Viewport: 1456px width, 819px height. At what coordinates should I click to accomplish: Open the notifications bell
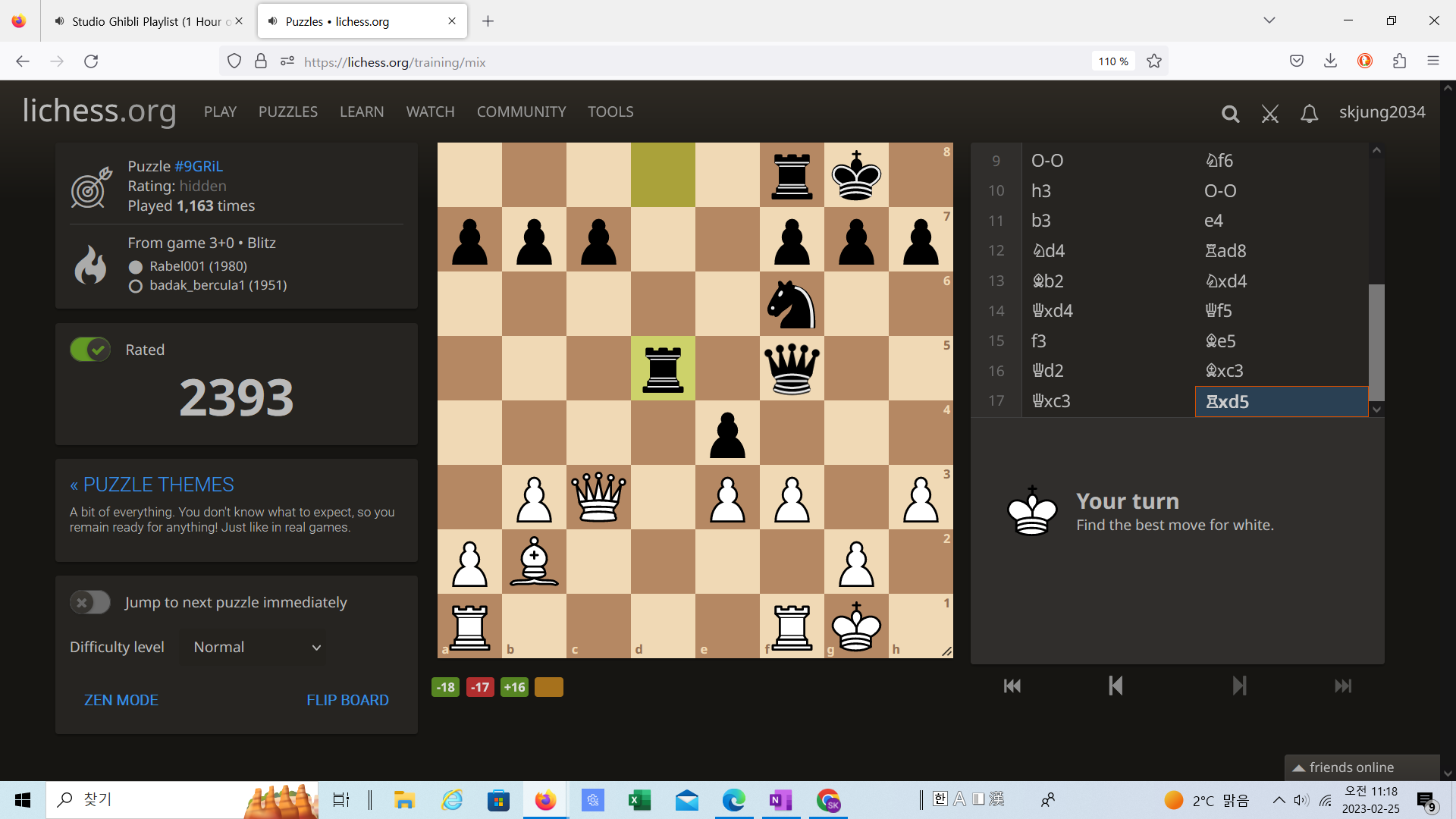1309,114
